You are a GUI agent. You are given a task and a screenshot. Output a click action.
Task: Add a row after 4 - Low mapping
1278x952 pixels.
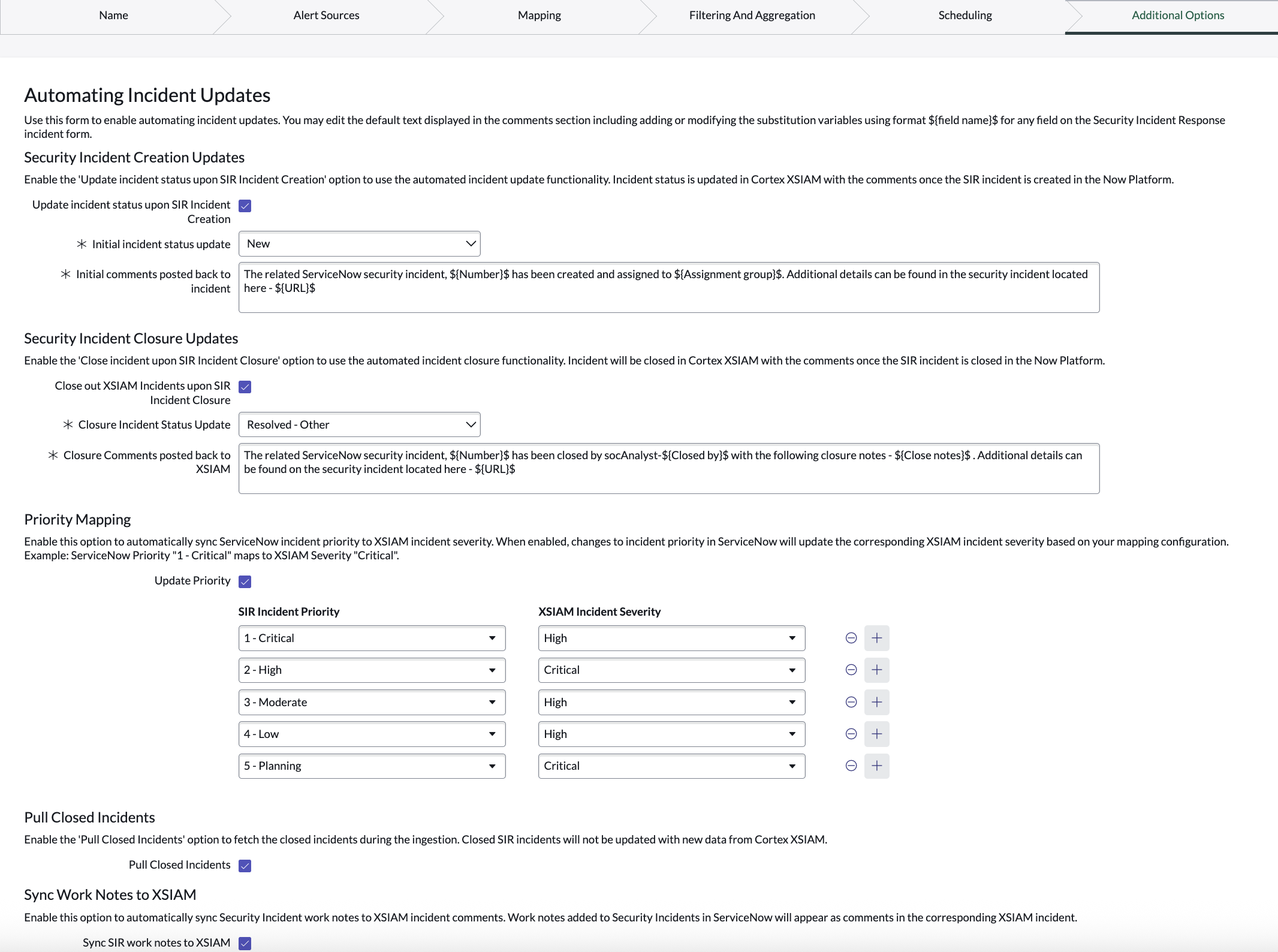tap(876, 734)
